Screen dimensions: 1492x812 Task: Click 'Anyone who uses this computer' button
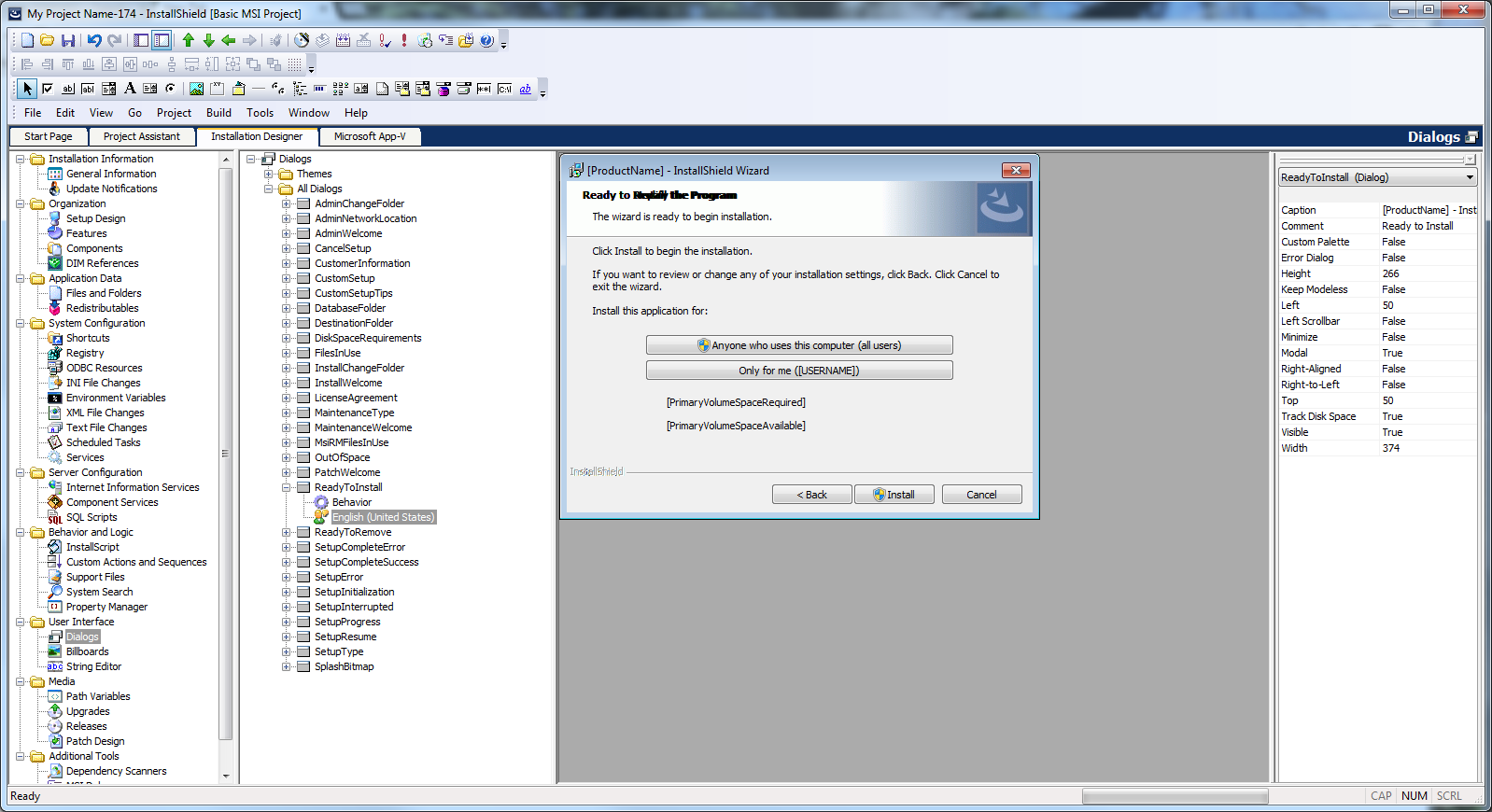coord(799,345)
